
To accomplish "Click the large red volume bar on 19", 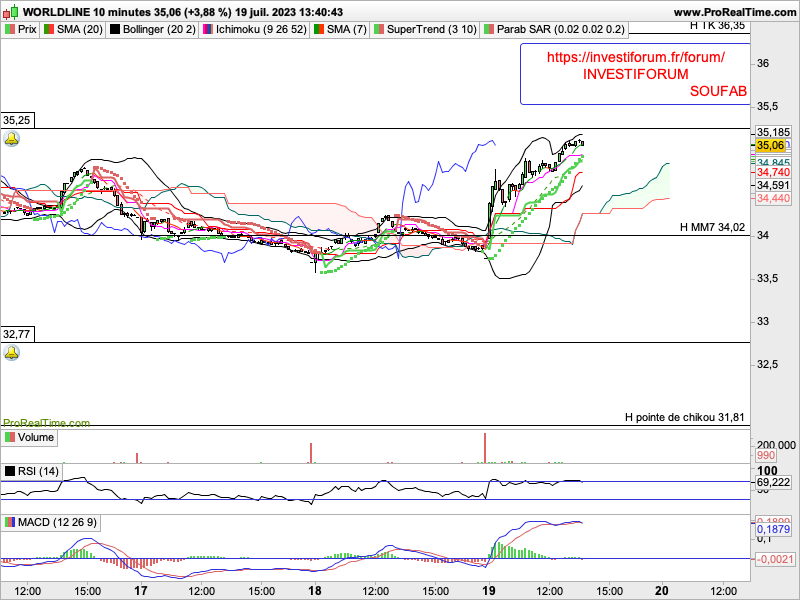I will coord(485,448).
